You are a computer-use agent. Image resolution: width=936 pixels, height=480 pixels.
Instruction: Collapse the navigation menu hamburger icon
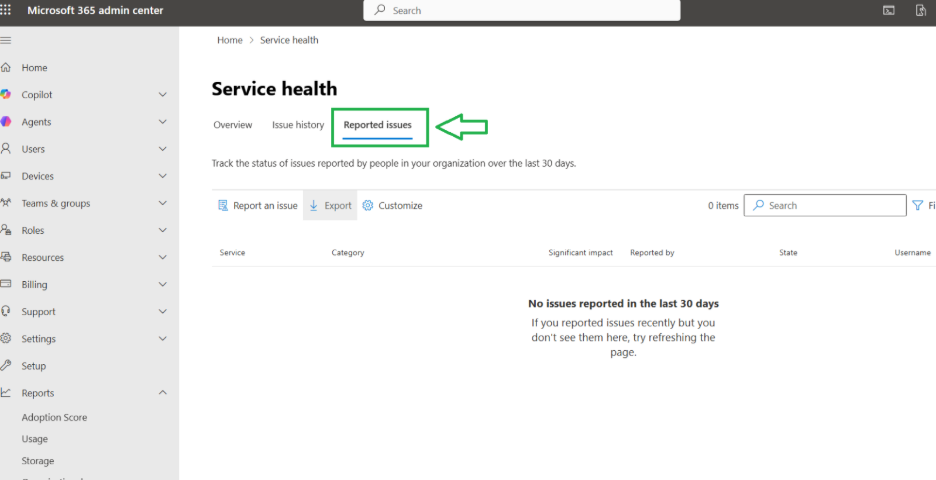coord(5,40)
